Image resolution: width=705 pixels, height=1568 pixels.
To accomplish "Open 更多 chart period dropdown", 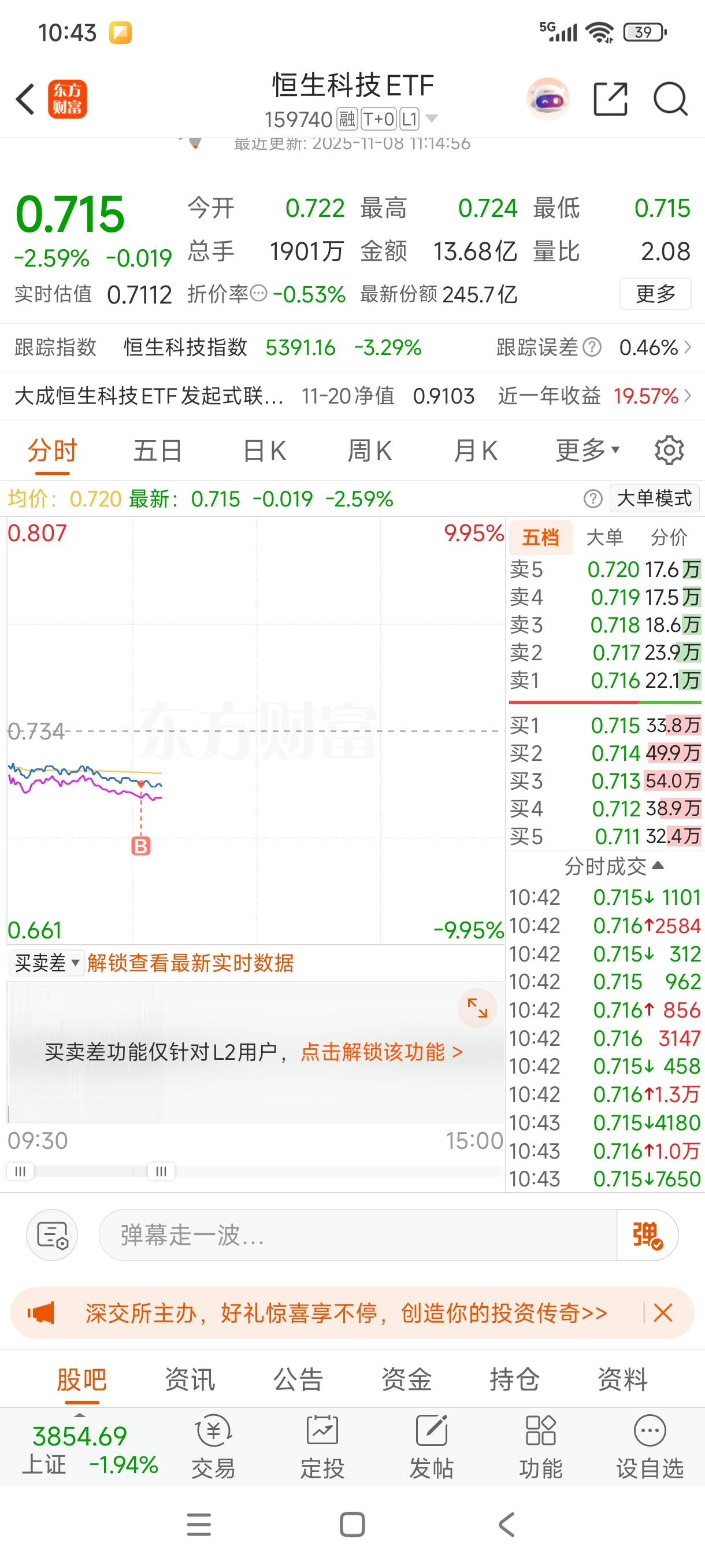I will click(x=588, y=450).
